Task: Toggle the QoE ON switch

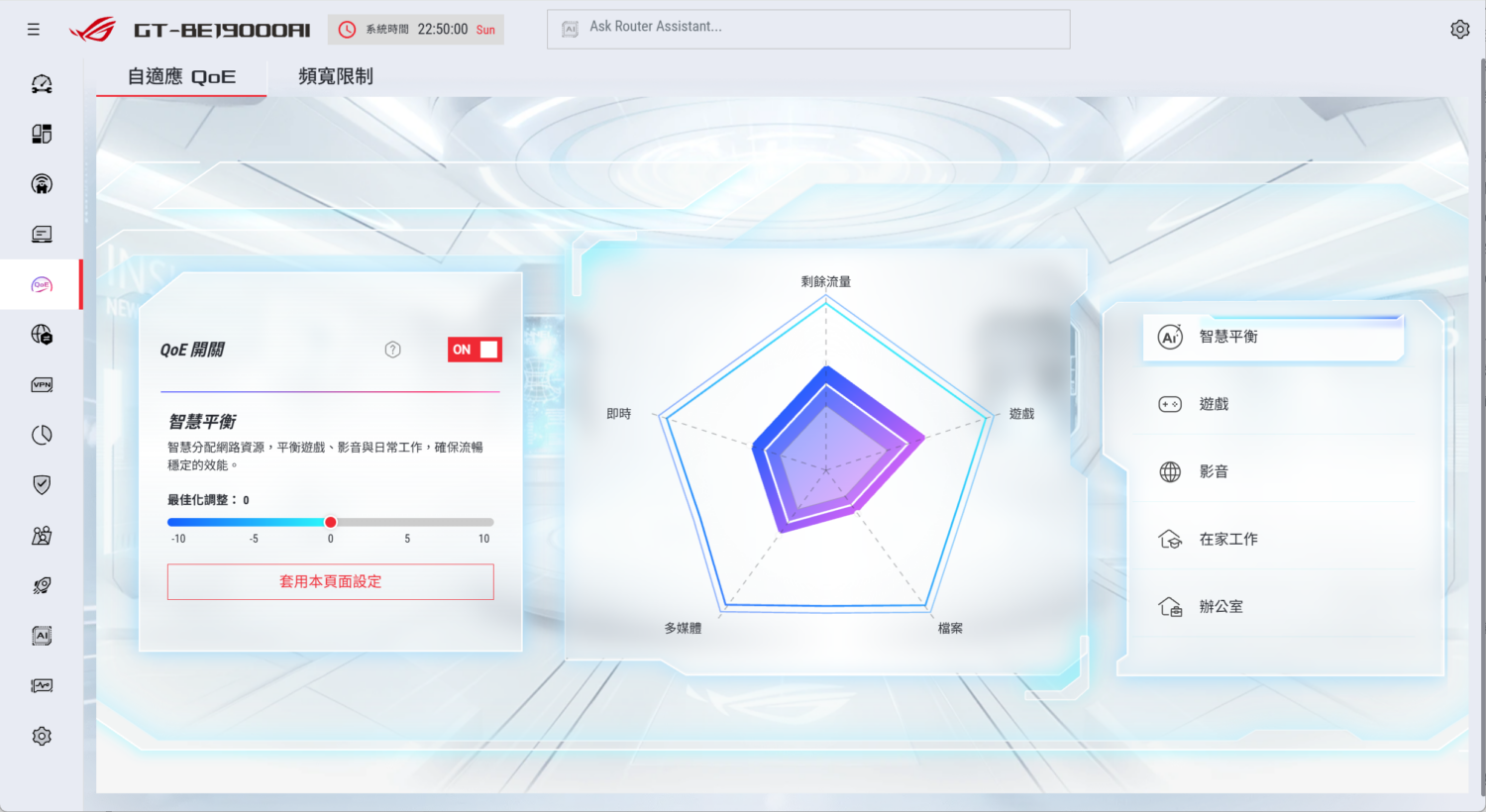Action: click(x=475, y=350)
